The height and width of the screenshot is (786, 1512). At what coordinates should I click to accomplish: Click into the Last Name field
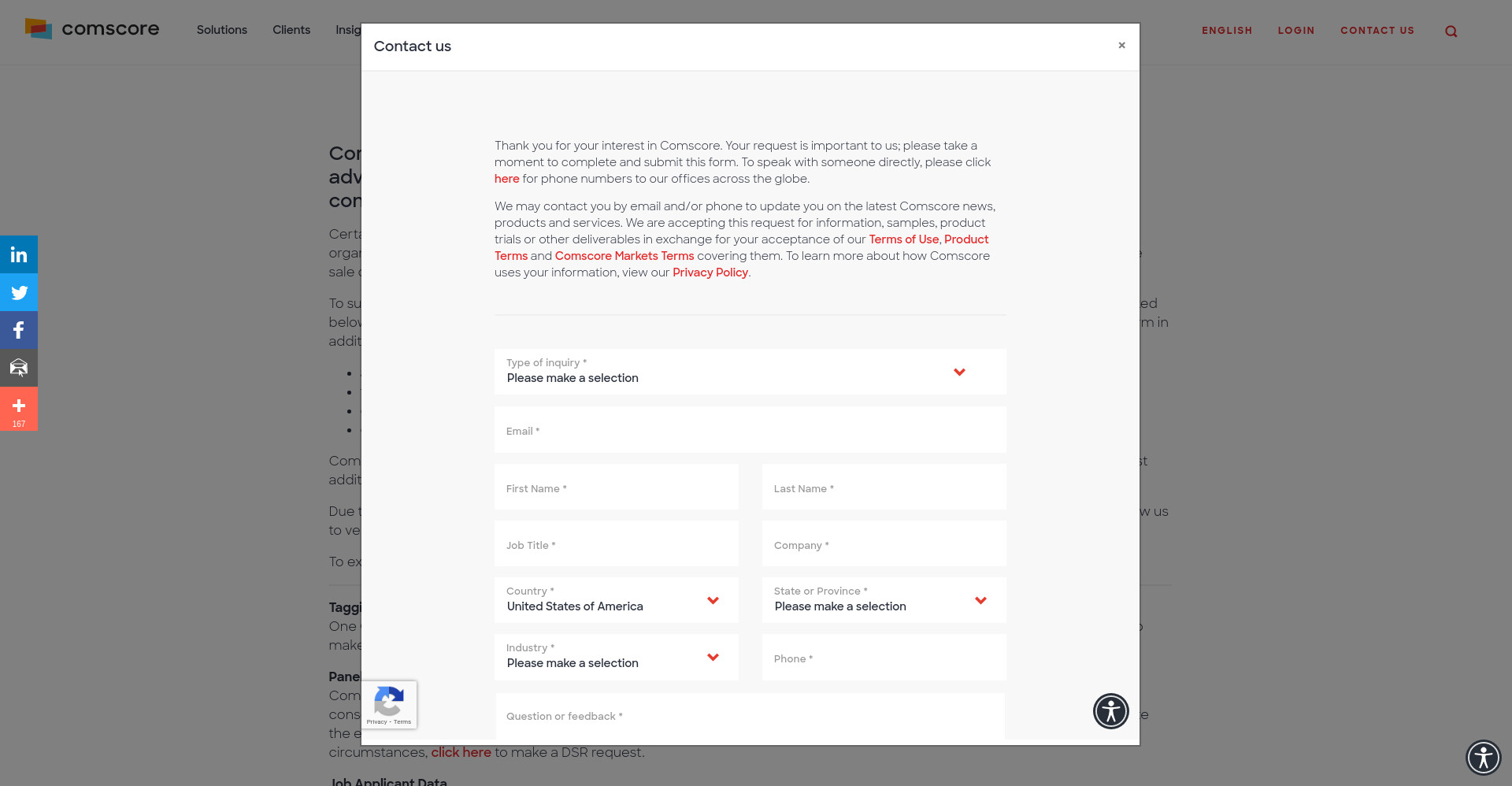[884, 487]
